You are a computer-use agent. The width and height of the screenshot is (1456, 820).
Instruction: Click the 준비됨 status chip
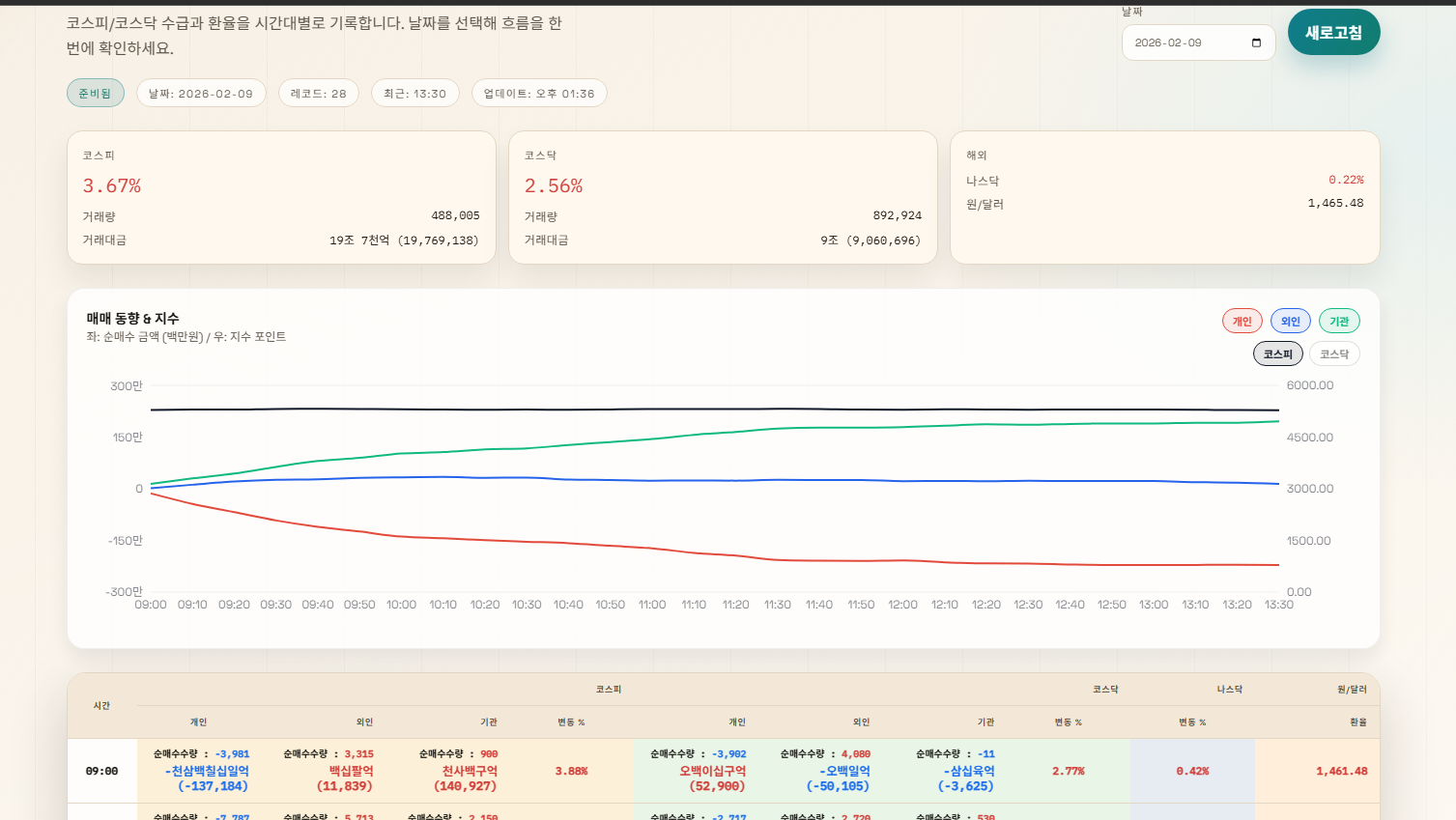pyautogui.click(x=95, y=93)
